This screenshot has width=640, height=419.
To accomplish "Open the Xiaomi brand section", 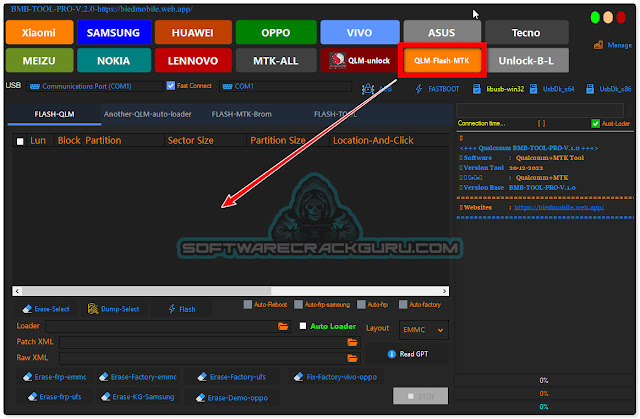I will pos(40,32).
